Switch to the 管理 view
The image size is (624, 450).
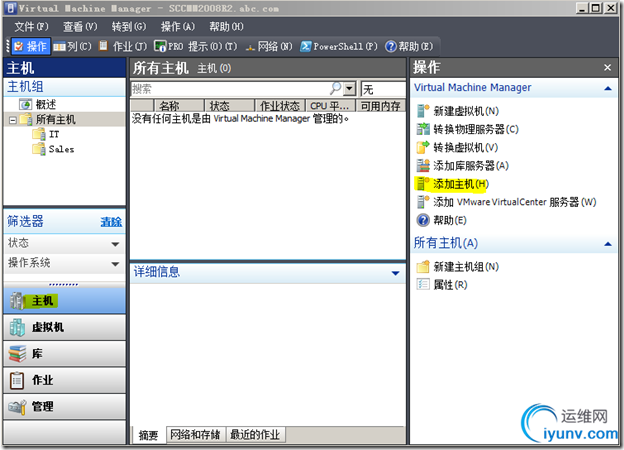pos(64,406)
